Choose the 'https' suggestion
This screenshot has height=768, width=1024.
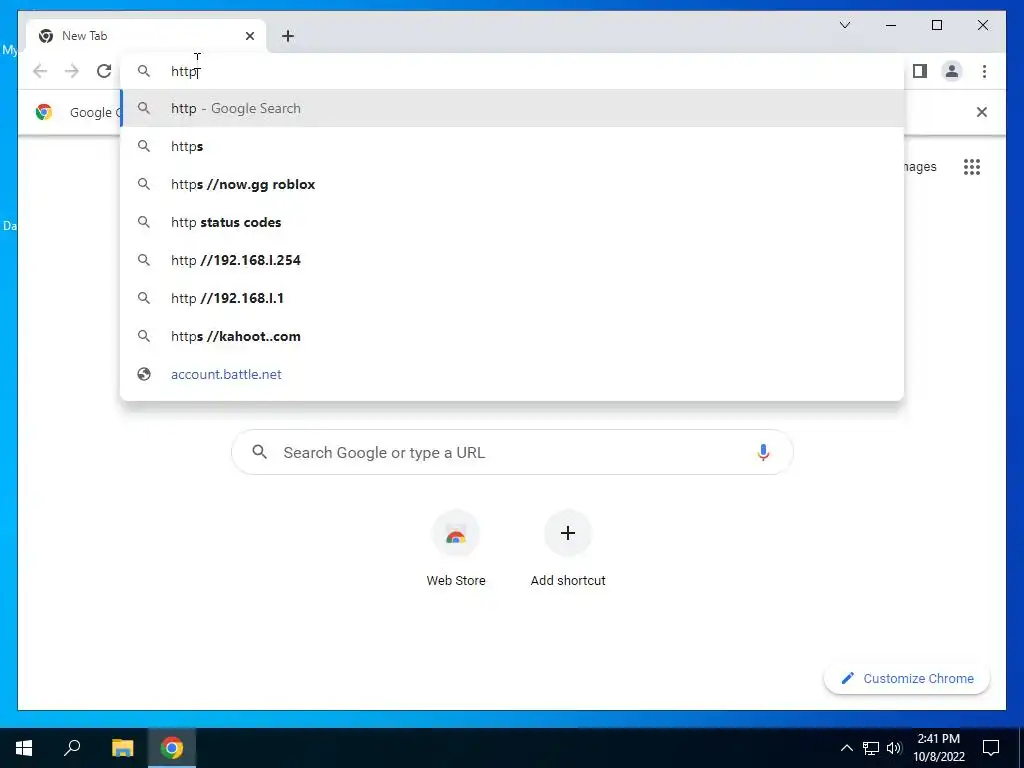tap(513, 146)
